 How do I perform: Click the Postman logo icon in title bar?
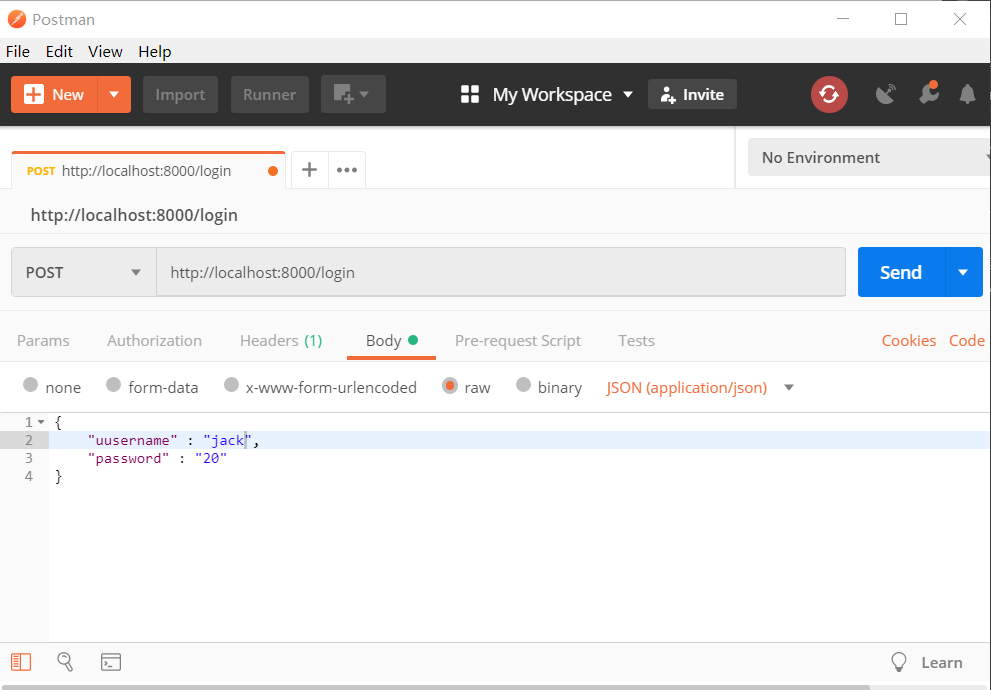coord(17,20)
